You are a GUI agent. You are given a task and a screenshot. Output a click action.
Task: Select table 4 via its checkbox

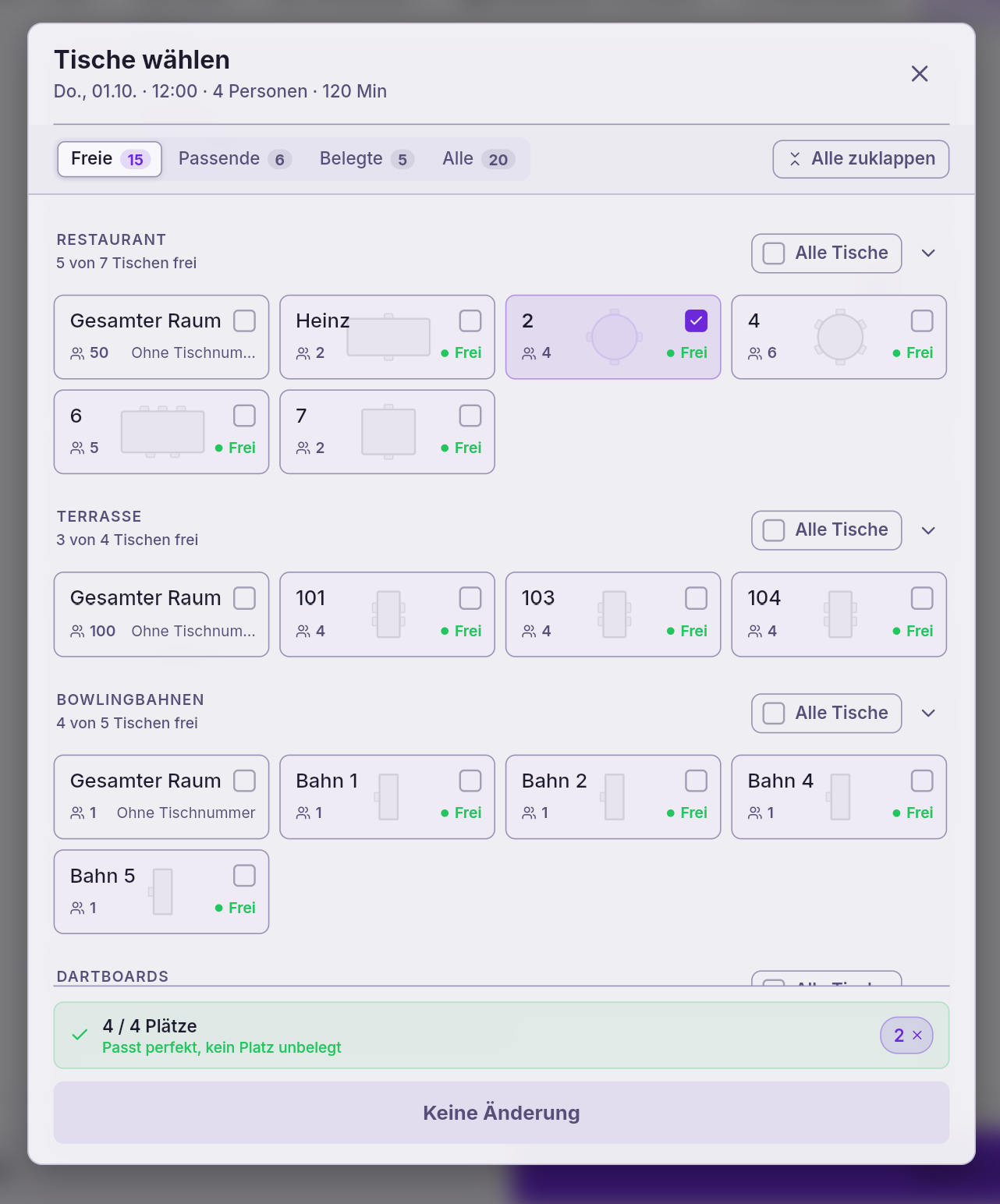[x=922, y=320]
